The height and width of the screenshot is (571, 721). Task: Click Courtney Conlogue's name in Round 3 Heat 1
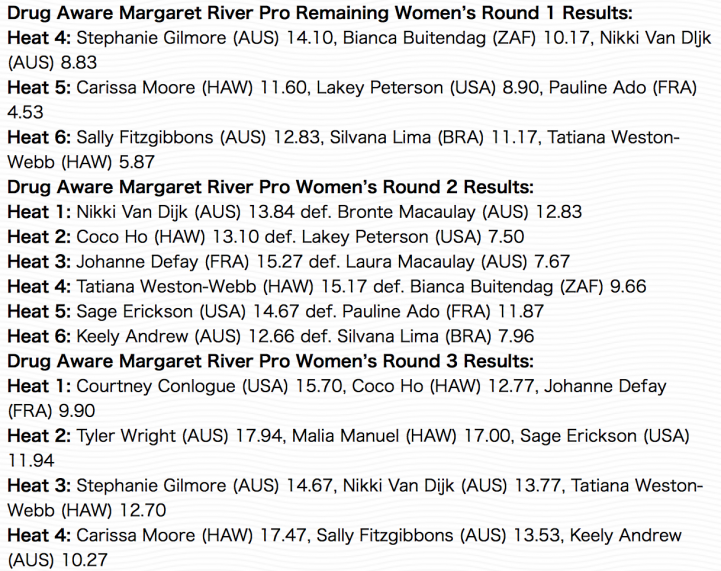[x=156, y=386]
